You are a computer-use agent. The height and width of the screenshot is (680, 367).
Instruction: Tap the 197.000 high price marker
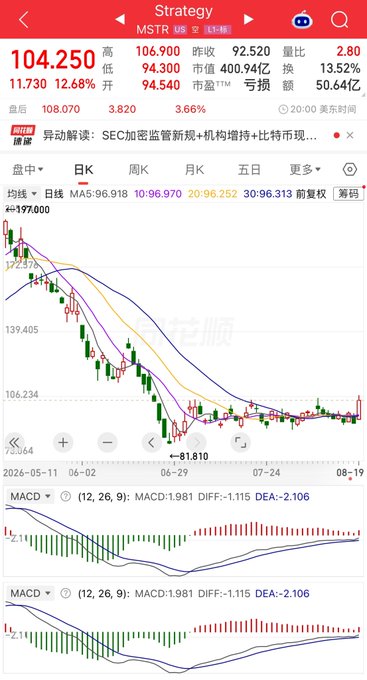click(27, 210)
